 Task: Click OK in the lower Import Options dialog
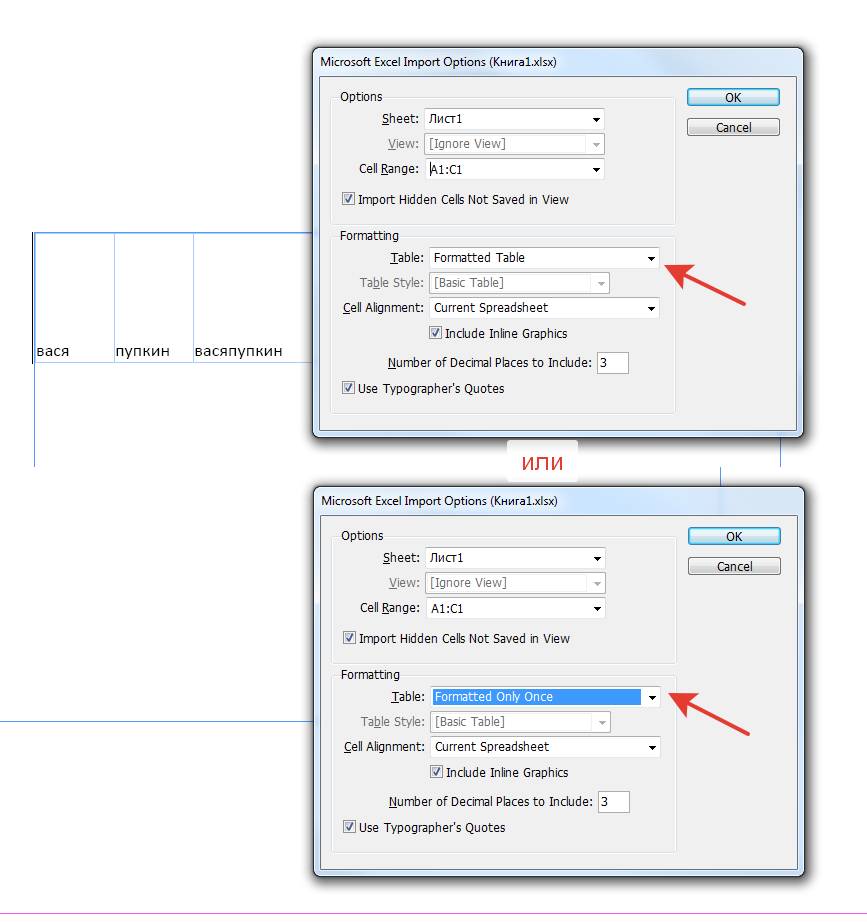click(734, 536)
